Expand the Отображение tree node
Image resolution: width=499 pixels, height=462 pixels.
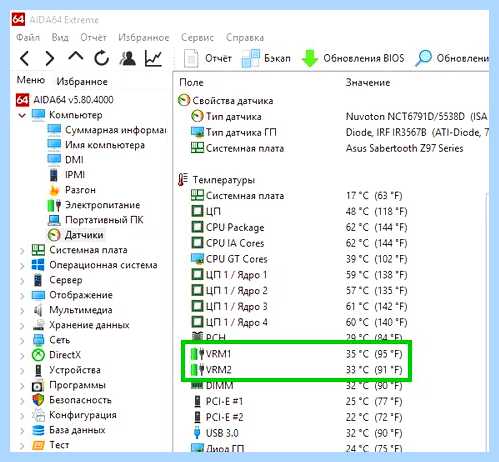[x=22, y=296]
